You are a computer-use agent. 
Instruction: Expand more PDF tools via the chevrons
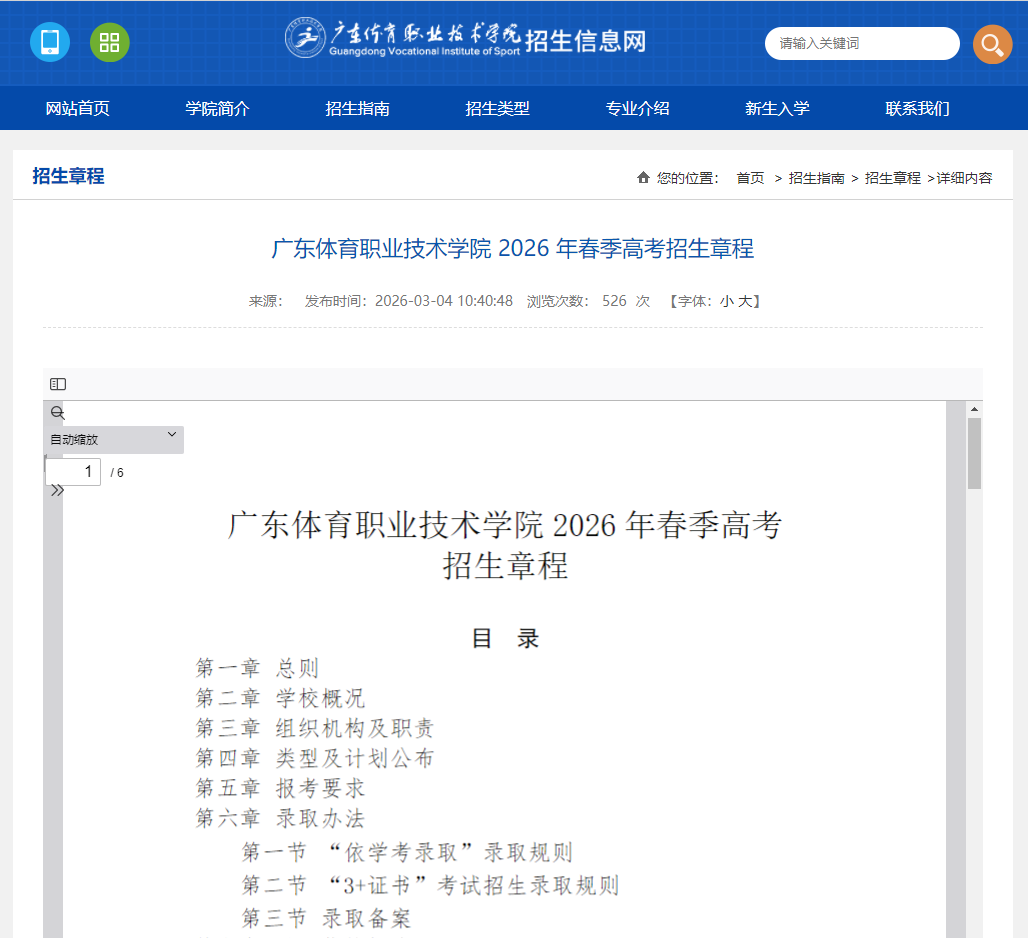(57, 491)
